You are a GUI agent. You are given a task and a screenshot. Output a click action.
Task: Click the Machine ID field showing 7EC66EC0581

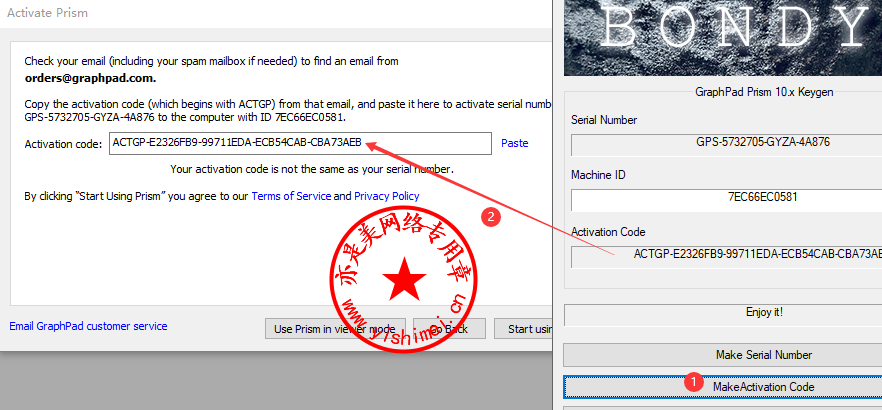(x=726, y=200)
